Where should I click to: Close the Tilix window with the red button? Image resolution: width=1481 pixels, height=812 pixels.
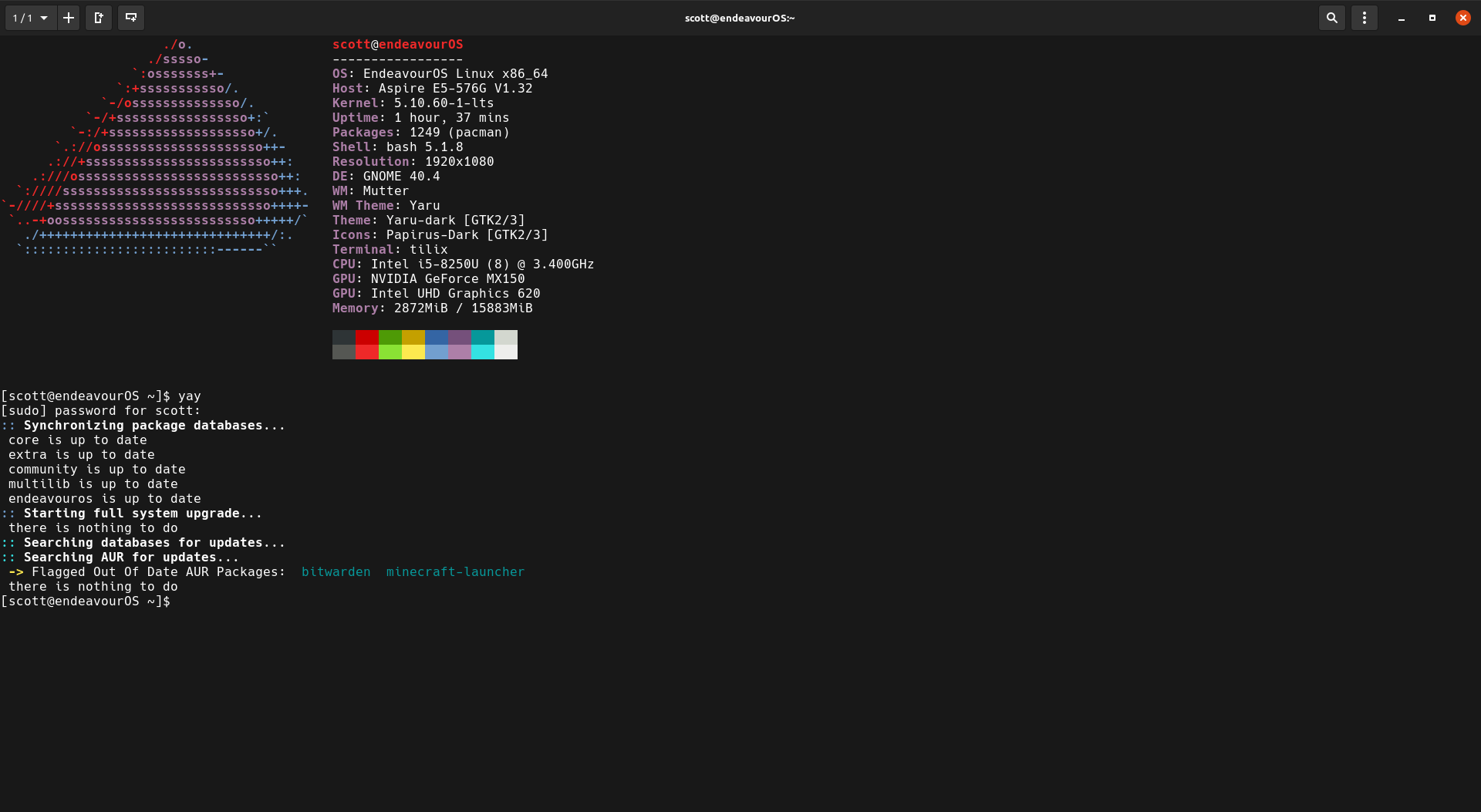(x=1463, y=18)
